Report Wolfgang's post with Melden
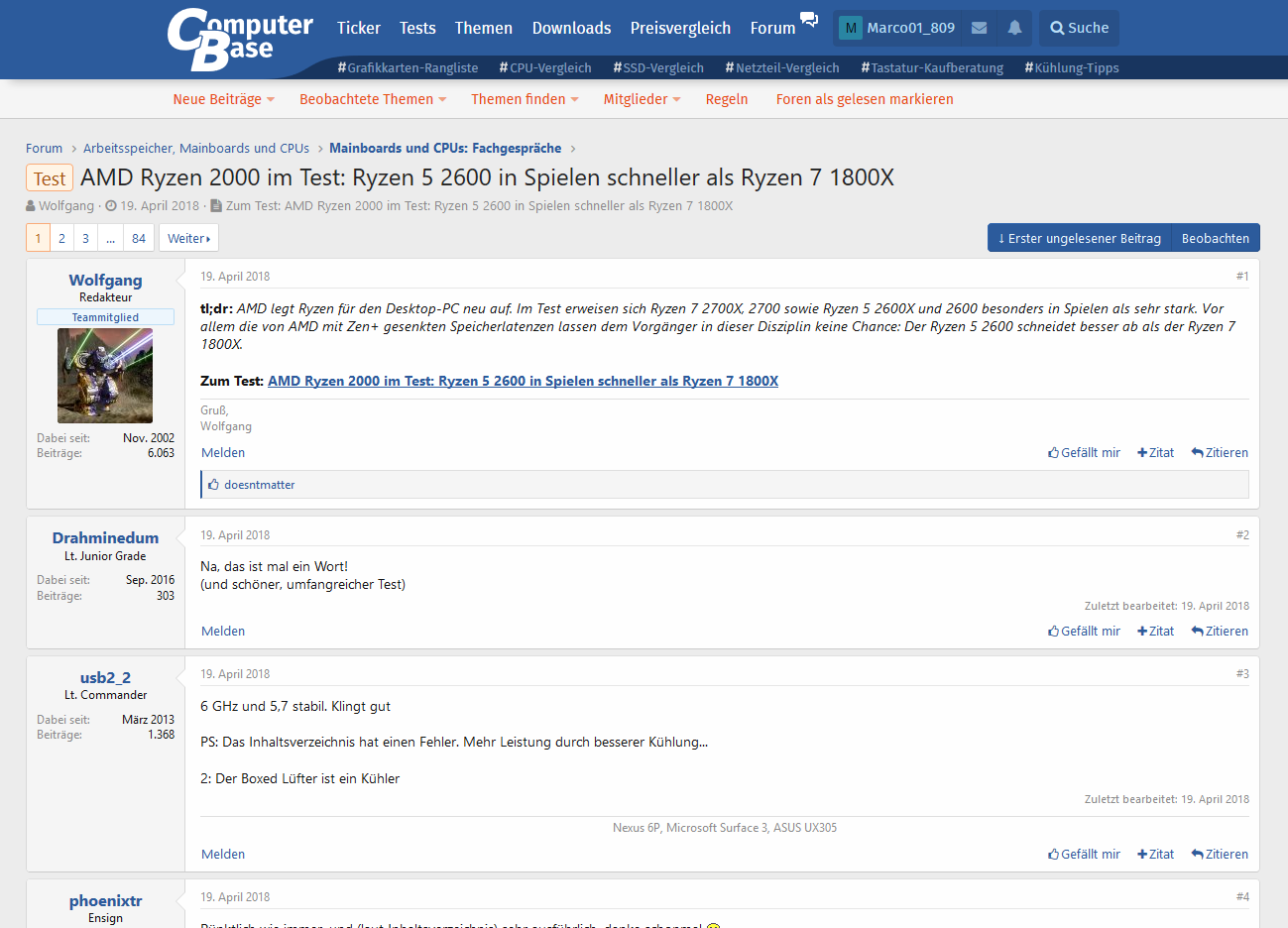This screenshot has width=1288, height=928. pyautogui.click(x=223, y=453)
